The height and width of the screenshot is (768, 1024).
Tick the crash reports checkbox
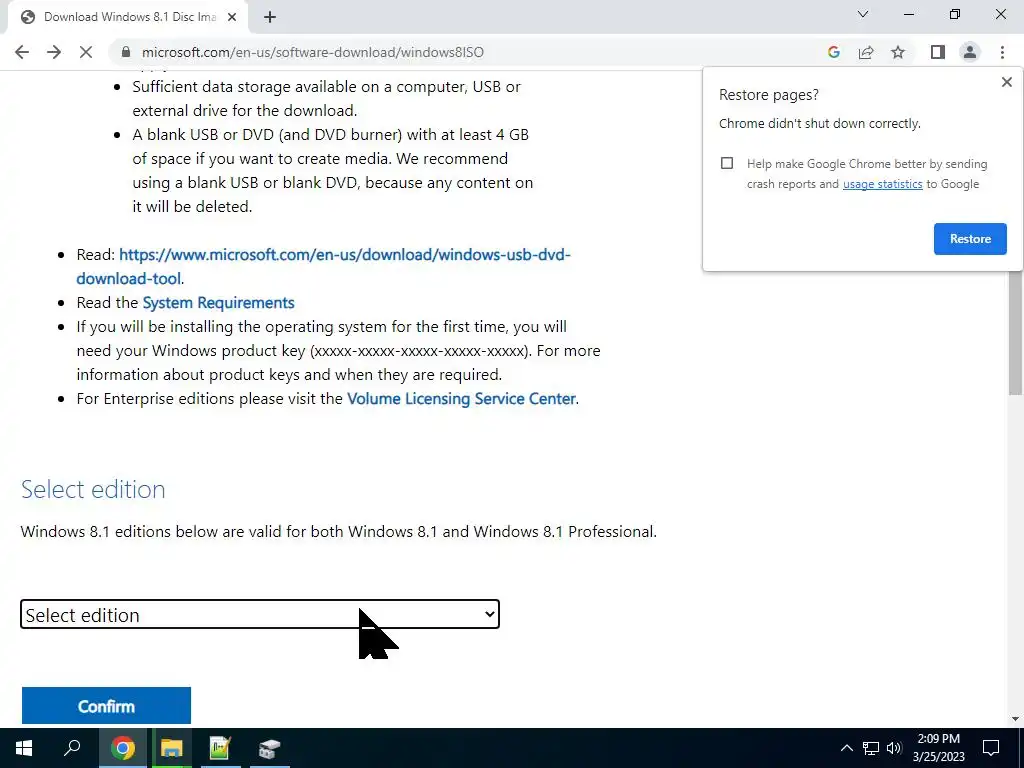[727, 163]
